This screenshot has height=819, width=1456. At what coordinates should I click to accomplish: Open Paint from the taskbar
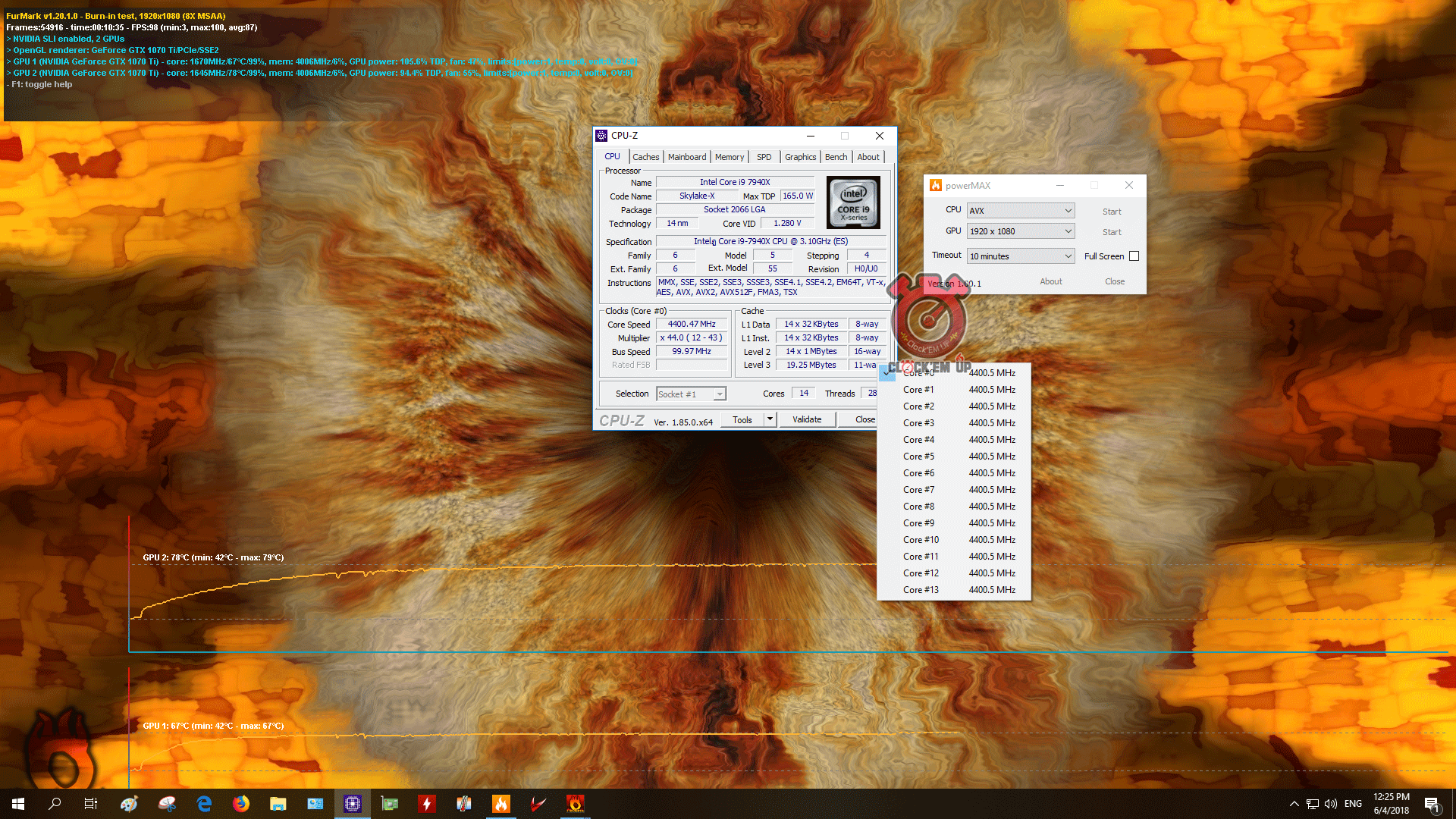(x=130, y=804)
